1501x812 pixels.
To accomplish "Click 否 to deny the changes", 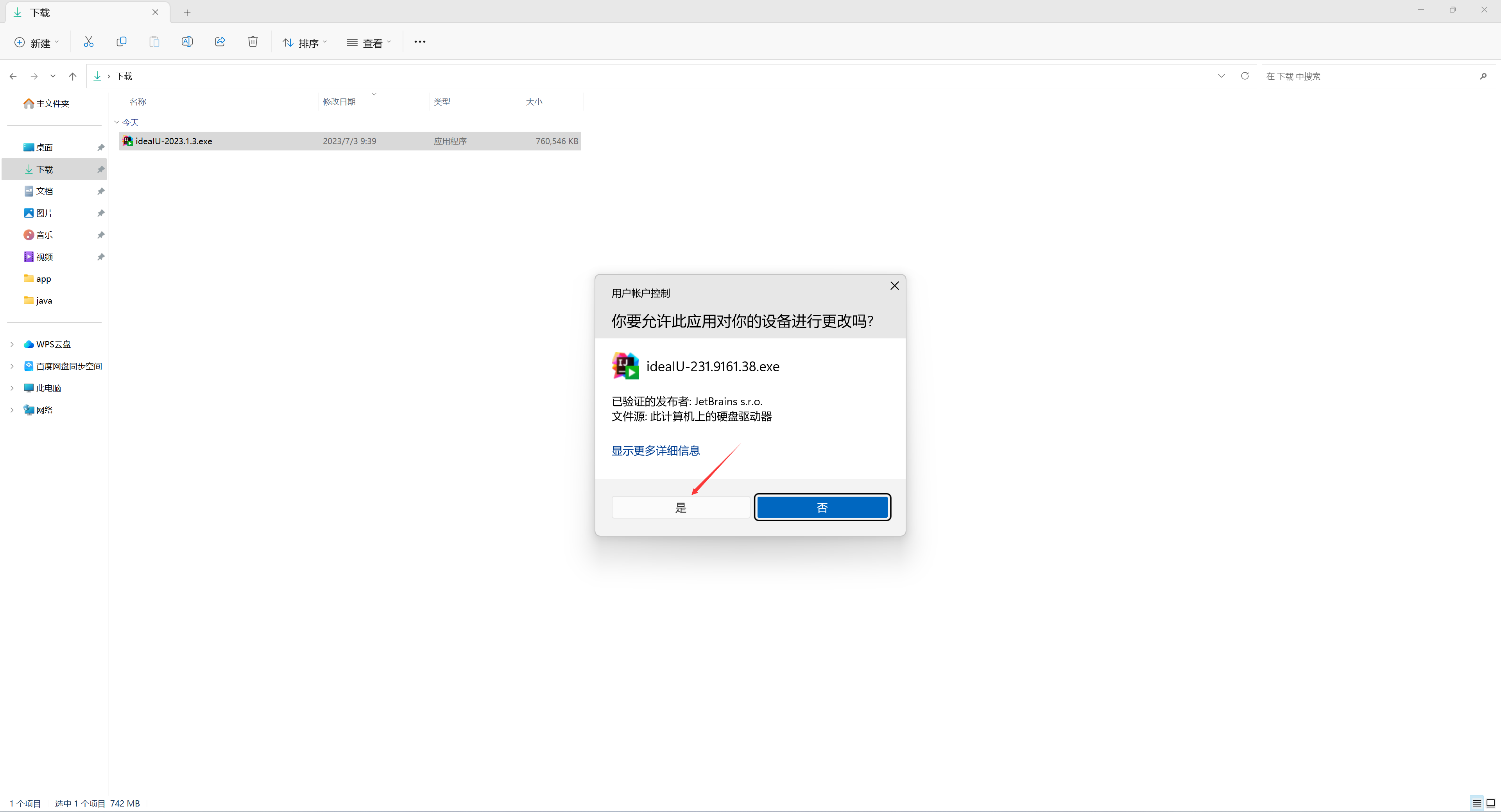I will coord(822,507).
